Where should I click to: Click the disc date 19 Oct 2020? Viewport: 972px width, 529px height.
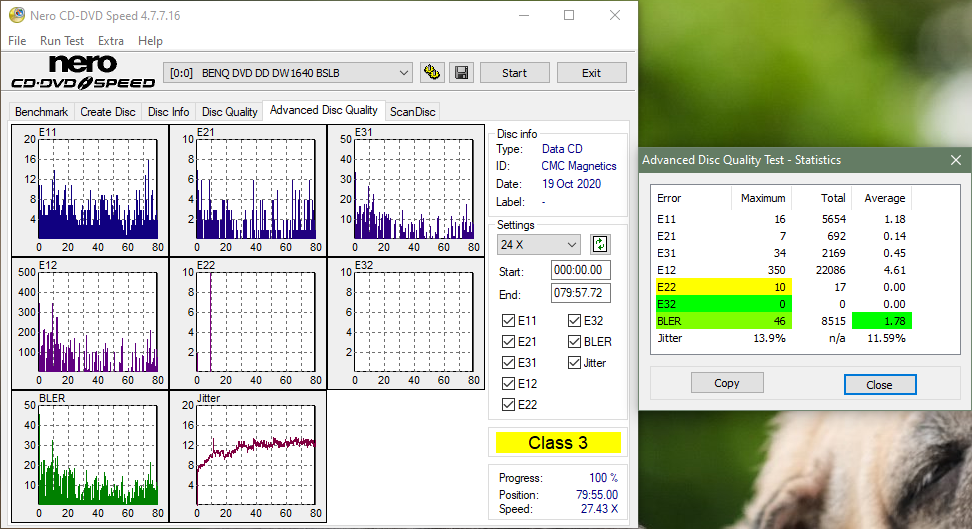571,184
